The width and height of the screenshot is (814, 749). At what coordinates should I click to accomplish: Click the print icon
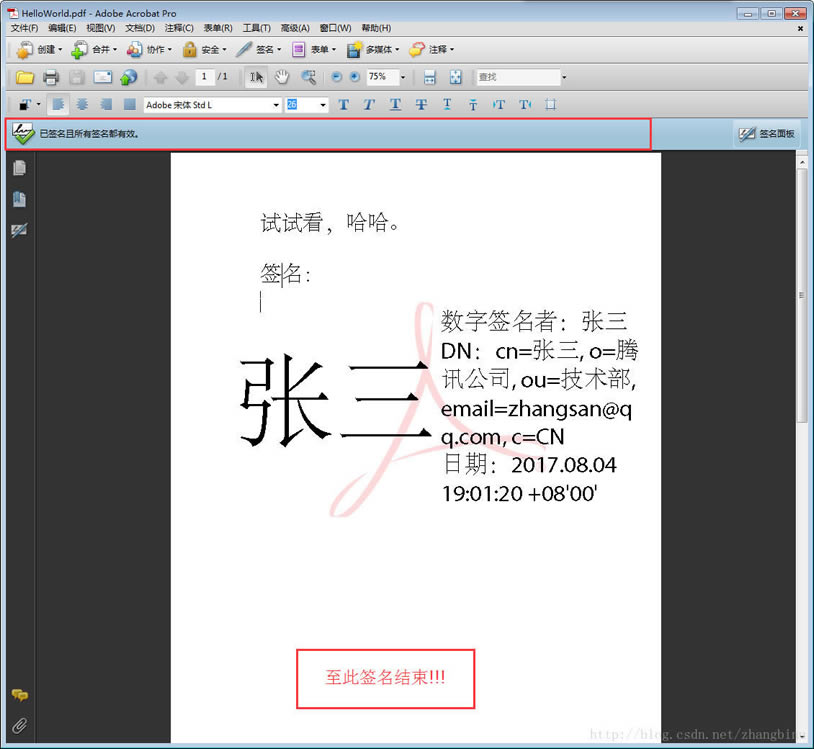coord(50,77)
